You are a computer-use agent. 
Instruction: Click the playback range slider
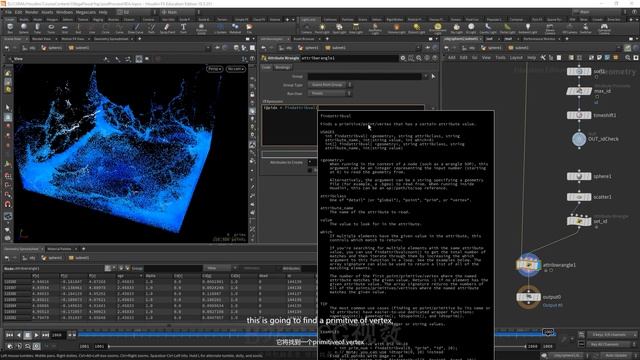(316, 347)
